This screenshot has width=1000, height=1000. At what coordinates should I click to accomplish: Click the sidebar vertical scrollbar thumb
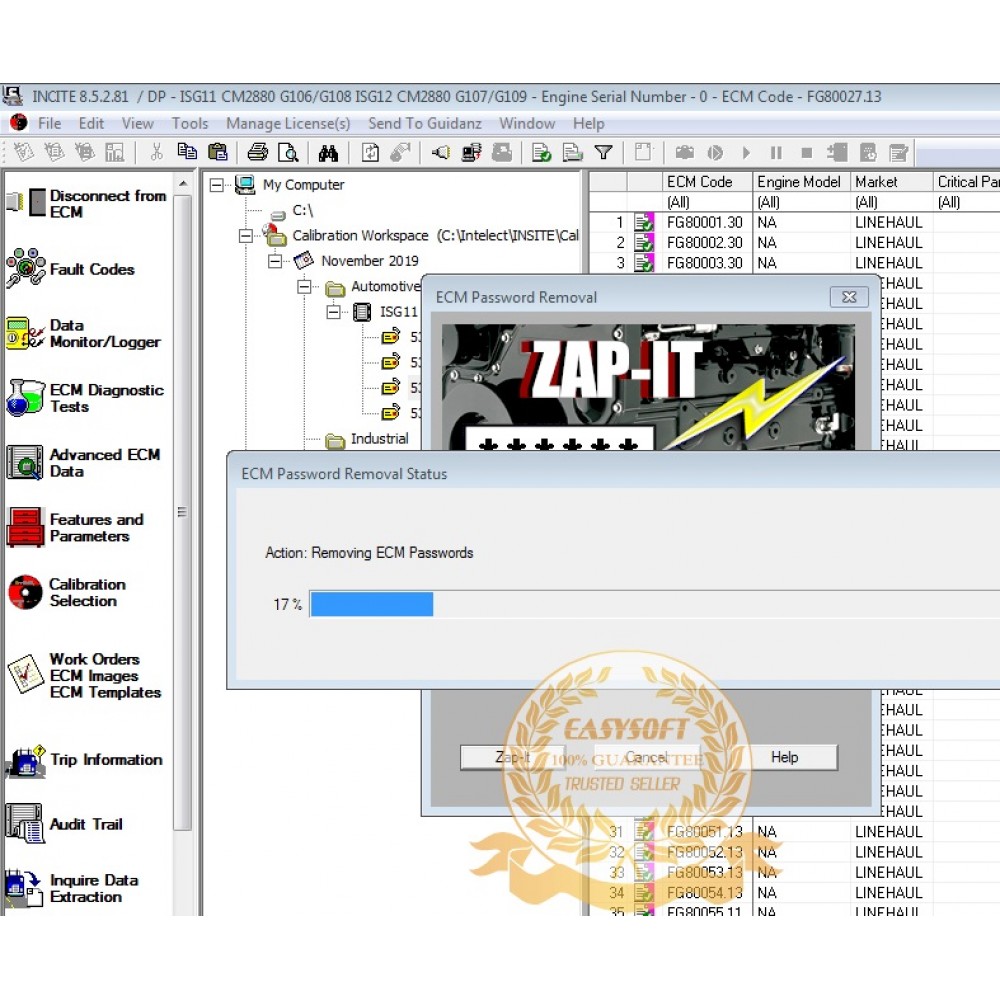point(183,513)
